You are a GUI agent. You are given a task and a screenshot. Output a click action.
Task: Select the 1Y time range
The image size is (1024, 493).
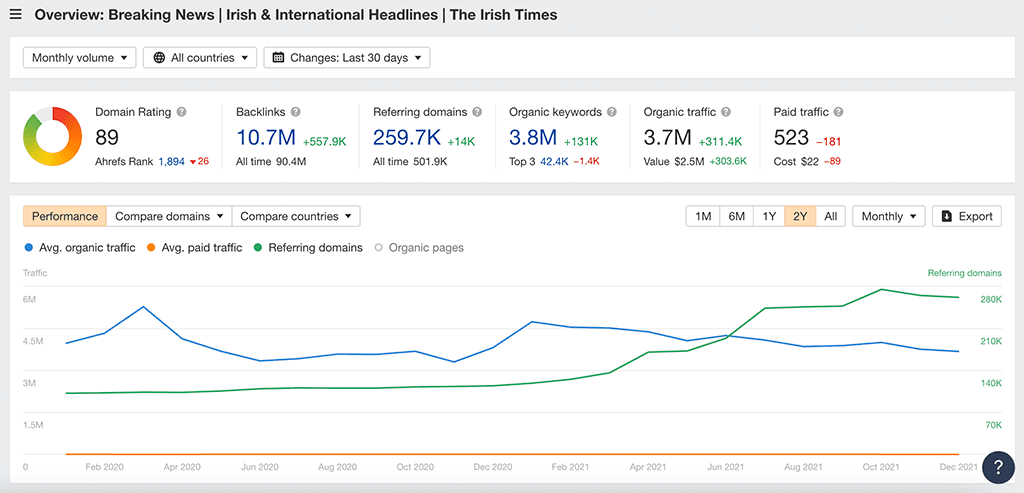coord(769,216)
